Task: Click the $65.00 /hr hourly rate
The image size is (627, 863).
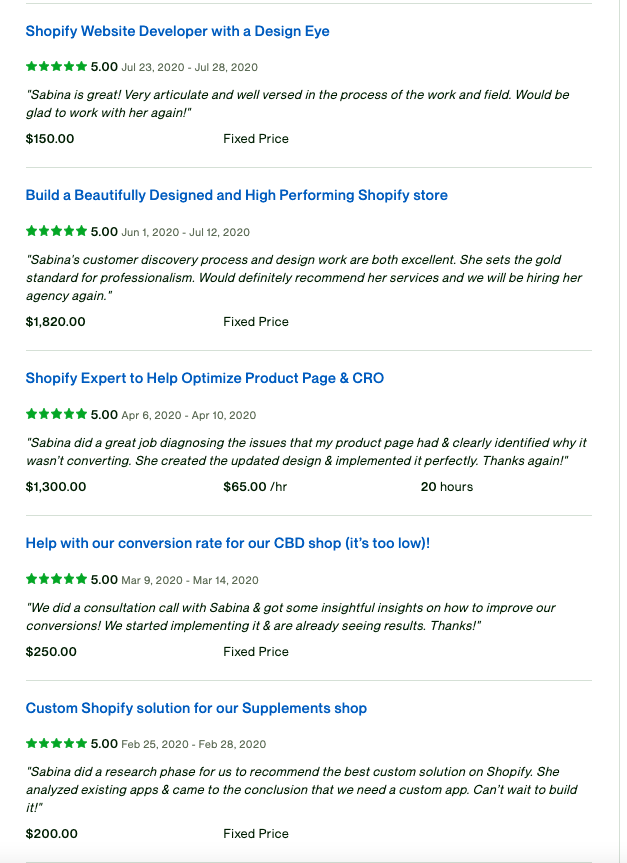Action: (x=255, y=487)
